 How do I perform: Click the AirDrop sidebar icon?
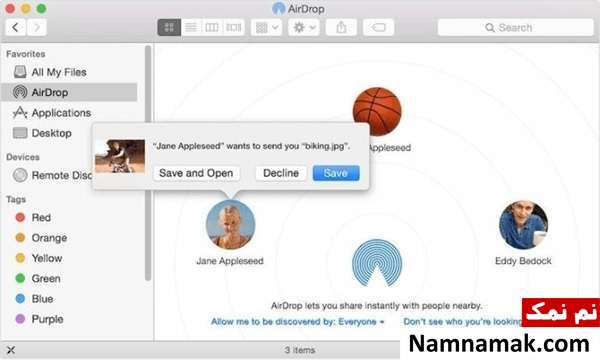[x=20, y=92]
